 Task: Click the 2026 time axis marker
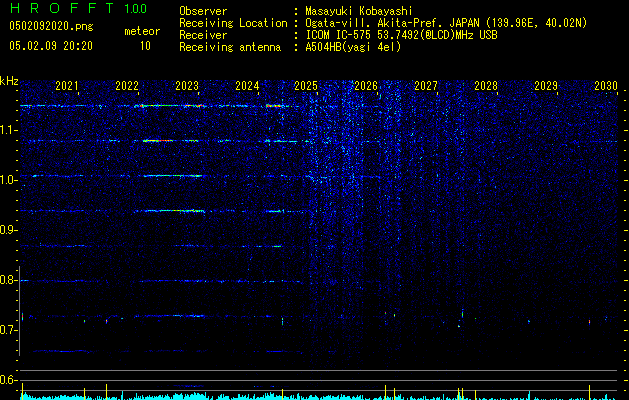366,86
